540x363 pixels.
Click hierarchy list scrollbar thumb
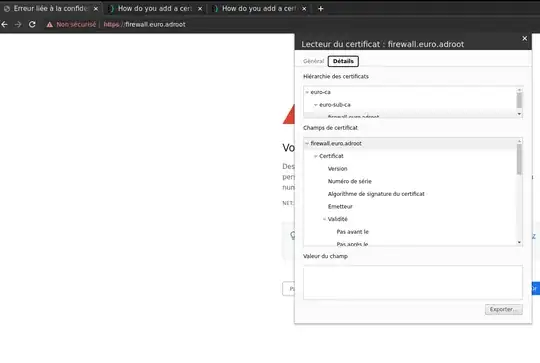click(x=519, y=101)
